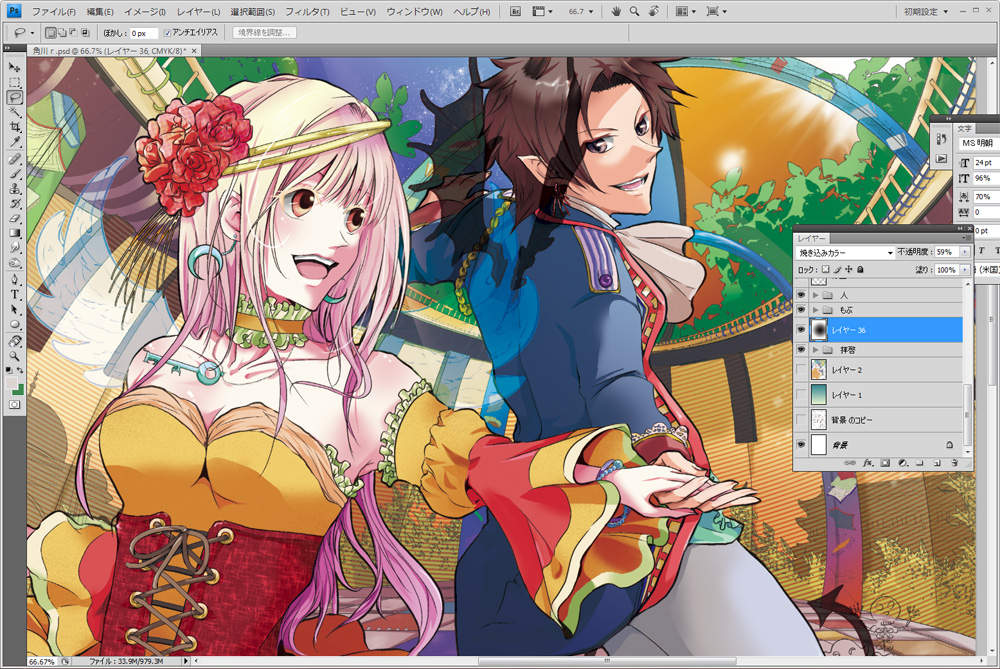Screen dimensions: 1000x669
Task: Select the Type tool
Action: pos(14,294)
